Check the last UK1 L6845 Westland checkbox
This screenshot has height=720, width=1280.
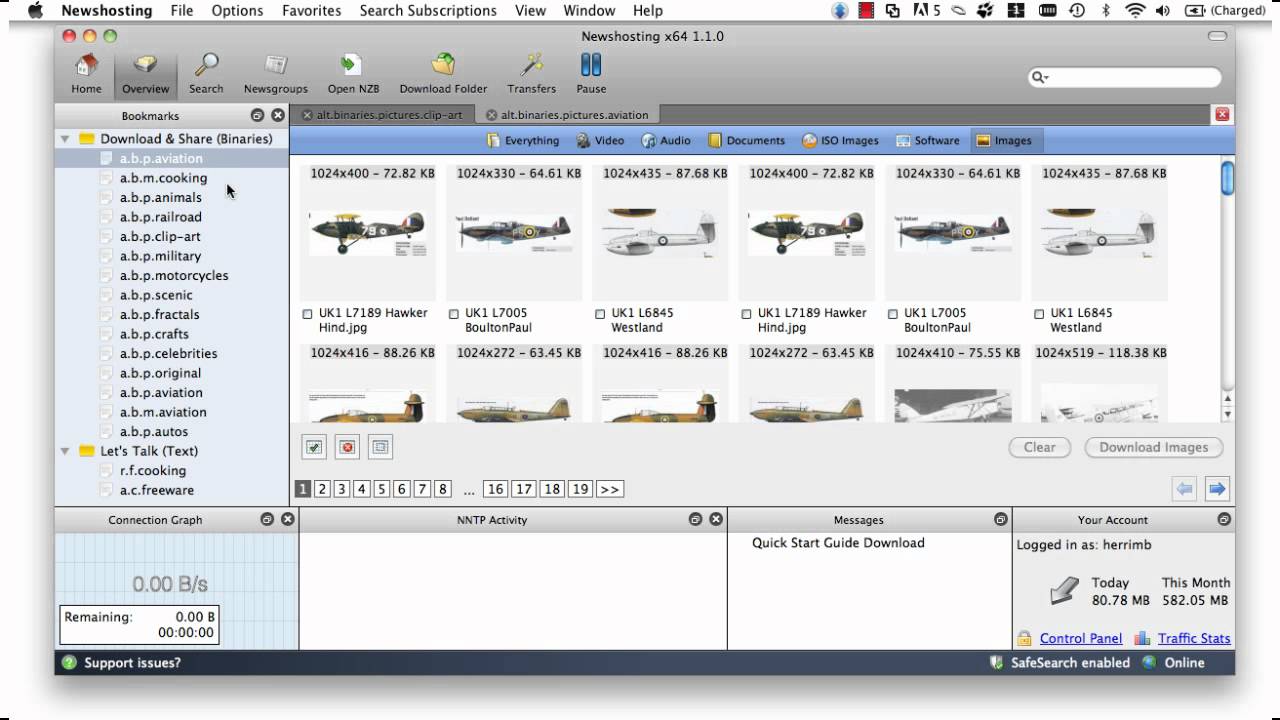tap(1039, 314)
